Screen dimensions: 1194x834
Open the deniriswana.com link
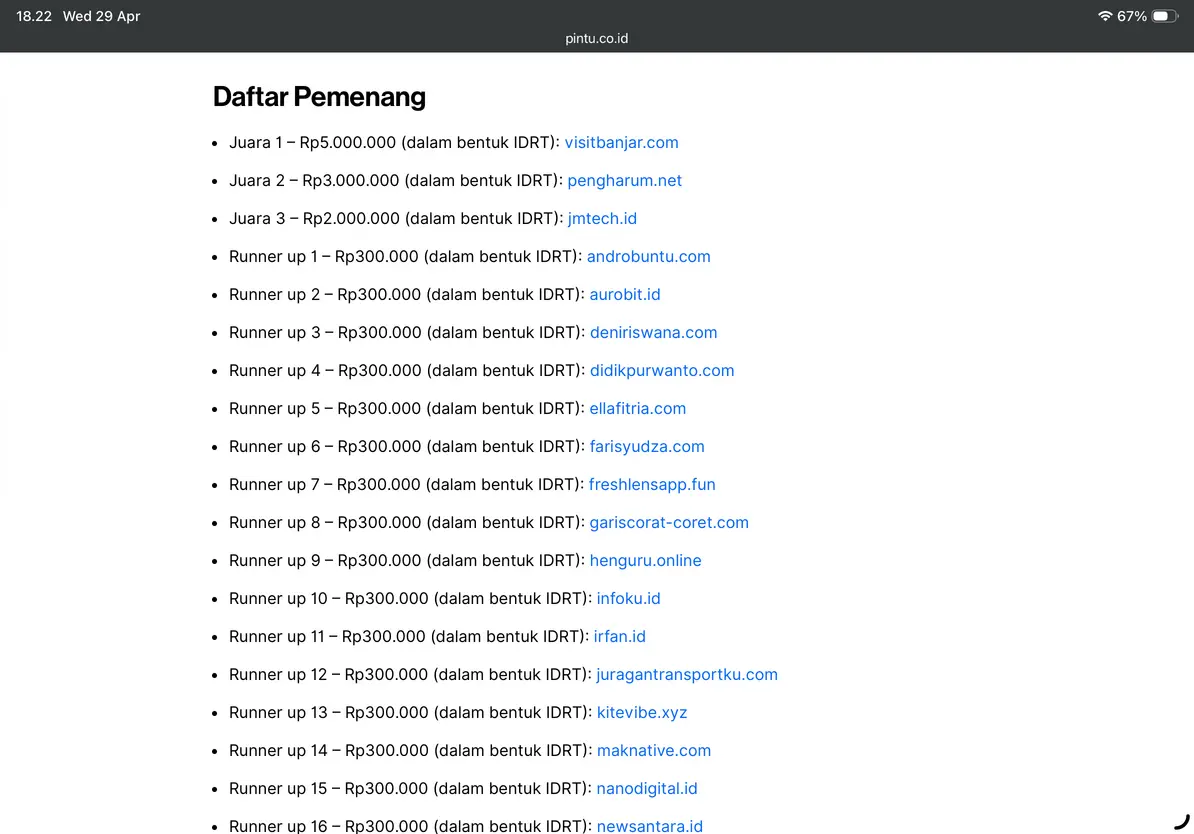point(653,333)
